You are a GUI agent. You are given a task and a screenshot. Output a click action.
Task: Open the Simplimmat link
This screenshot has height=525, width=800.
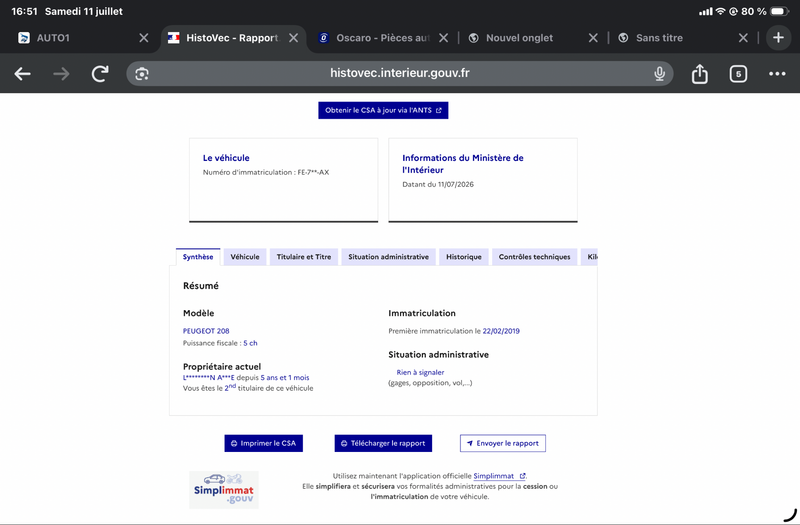pos(499,476)
